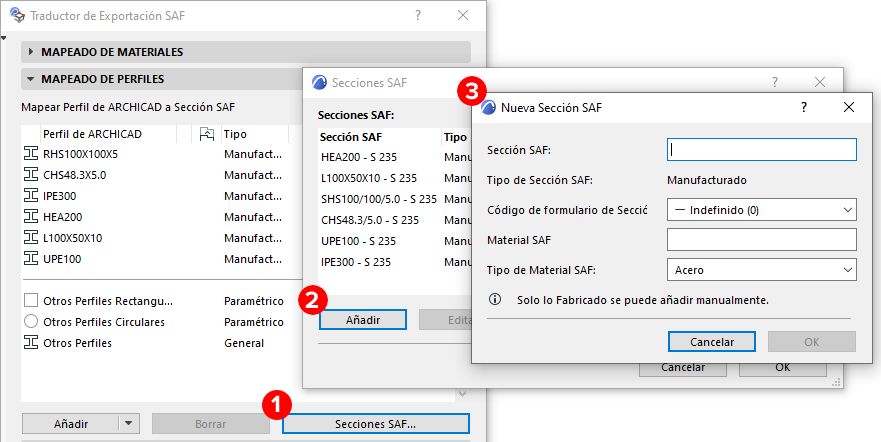The height and width of the screenshot is (442, 881).
Task: Click the Sección SAF text input field
Action: [761, 149]
